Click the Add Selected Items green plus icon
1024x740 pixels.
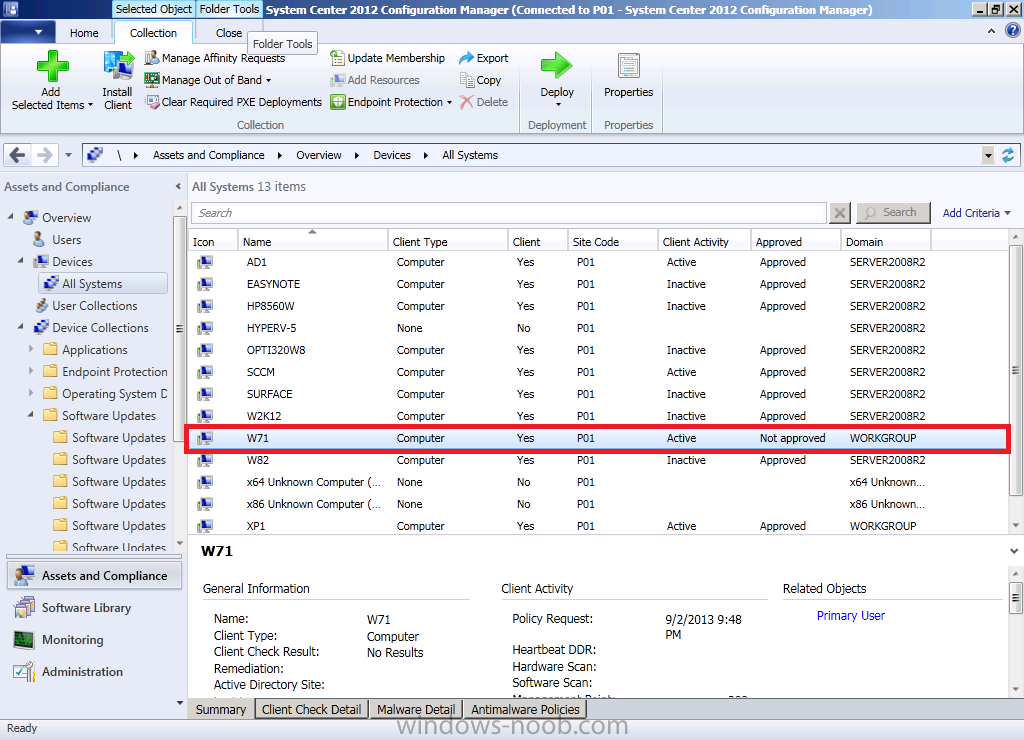click(52, 66)
